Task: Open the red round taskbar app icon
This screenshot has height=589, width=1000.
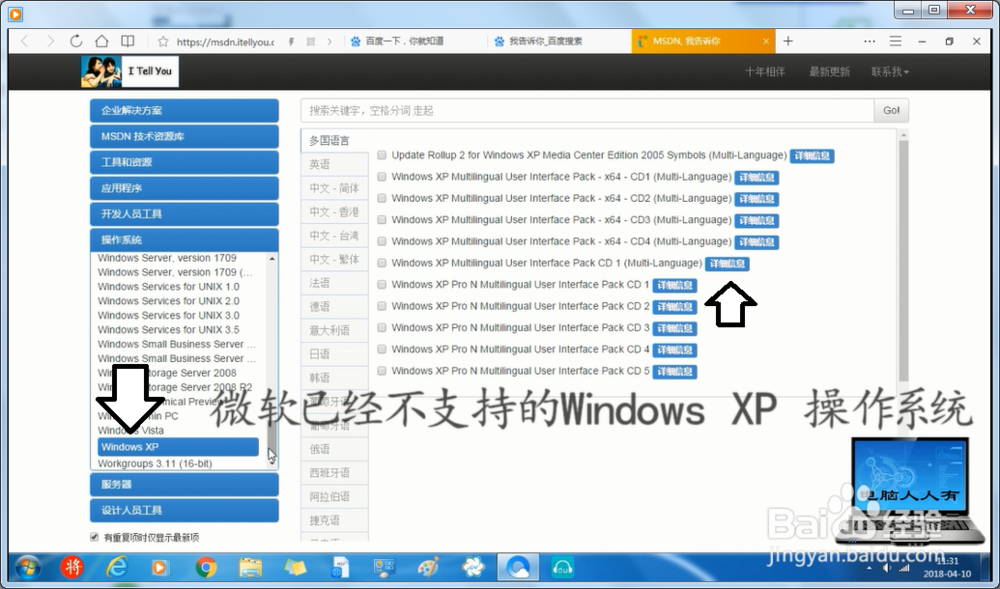Action: 72,567
